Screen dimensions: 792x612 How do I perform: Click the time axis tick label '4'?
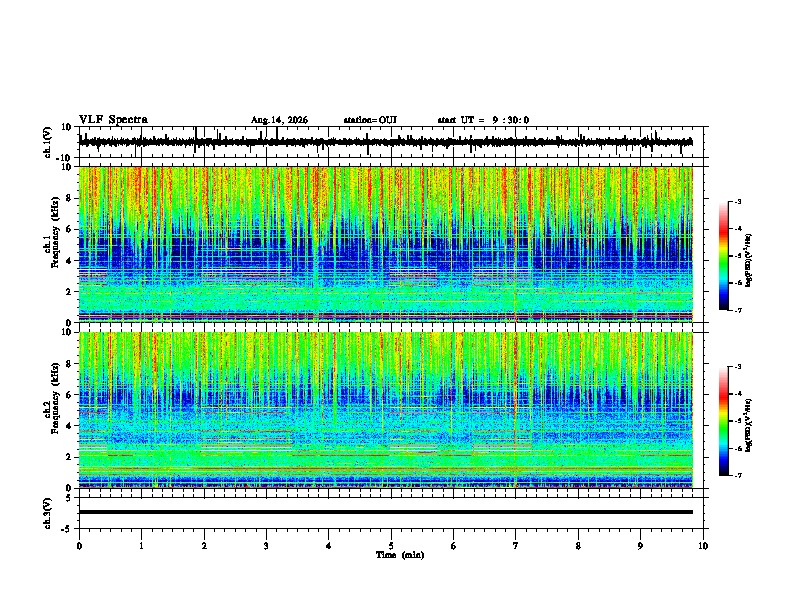click(329, 546)
